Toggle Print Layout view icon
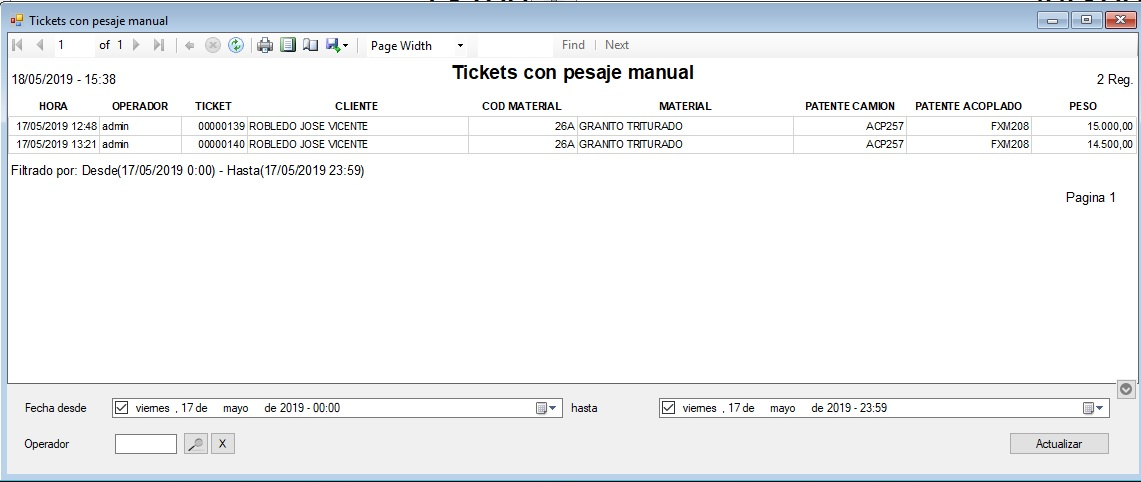This screenshot has width=1141, height=482. 288,45
